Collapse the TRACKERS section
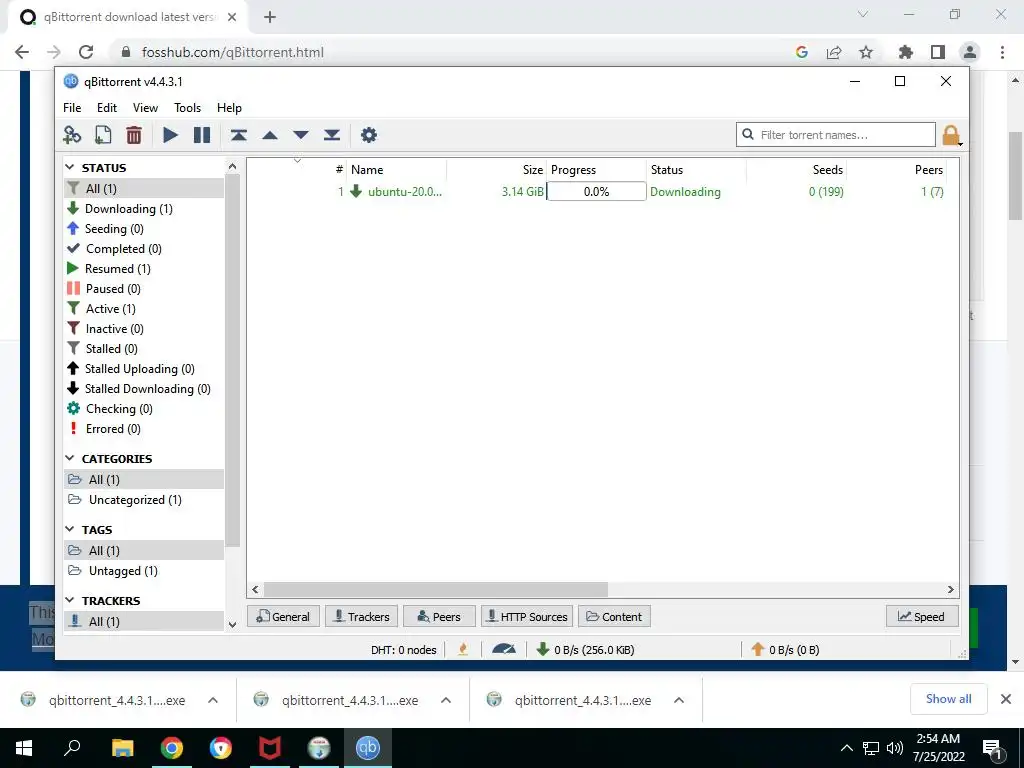Image resolution: width=1024 pixels, height=768 pixels. [70, 600]
